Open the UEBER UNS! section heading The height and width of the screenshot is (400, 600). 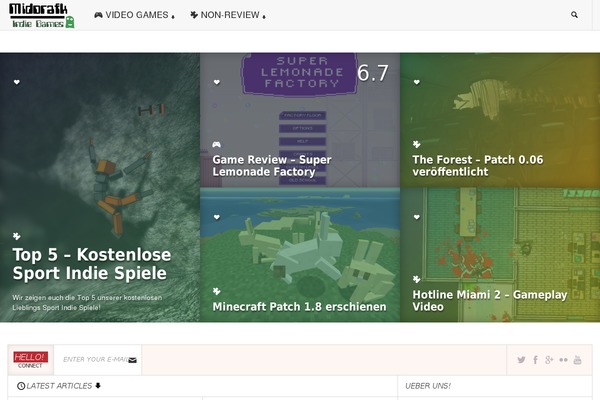coord(428,386)
